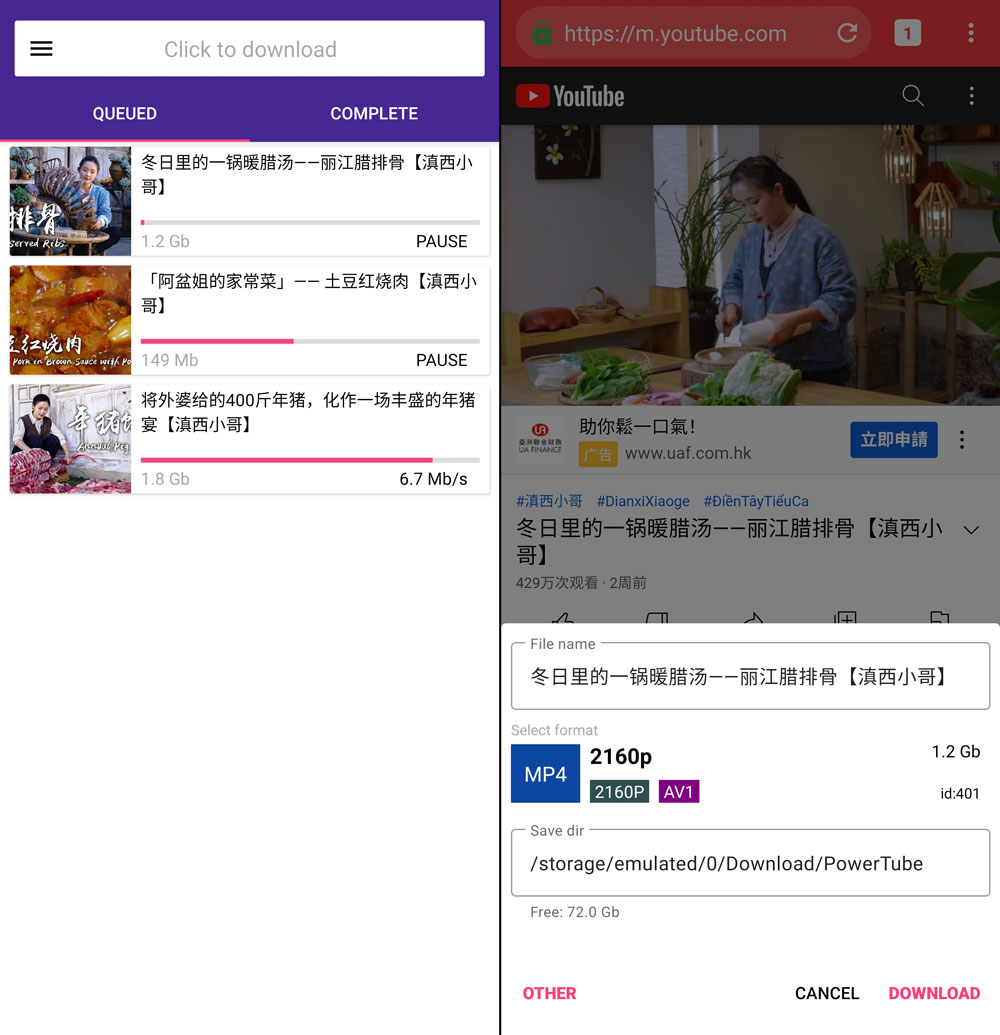Open thumbnail of the 149 Mb download
This screenshot has height=1035, width=1000.
[x=71, y=320]
